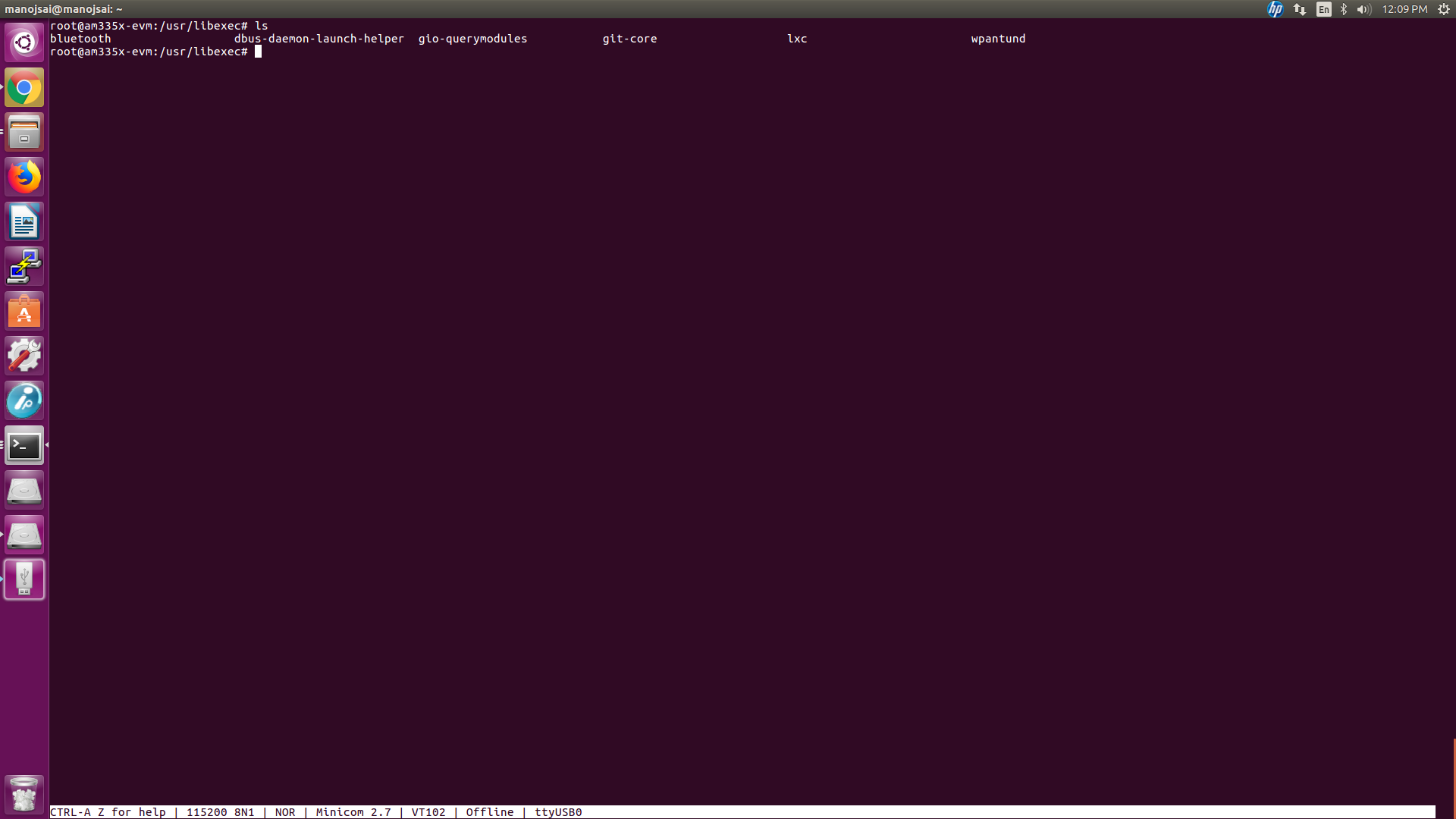Click 'dbus-daemon-launch-helper' in ls output
The width and height of the screenshot is (1456, 819).
[x=319, y=39]
